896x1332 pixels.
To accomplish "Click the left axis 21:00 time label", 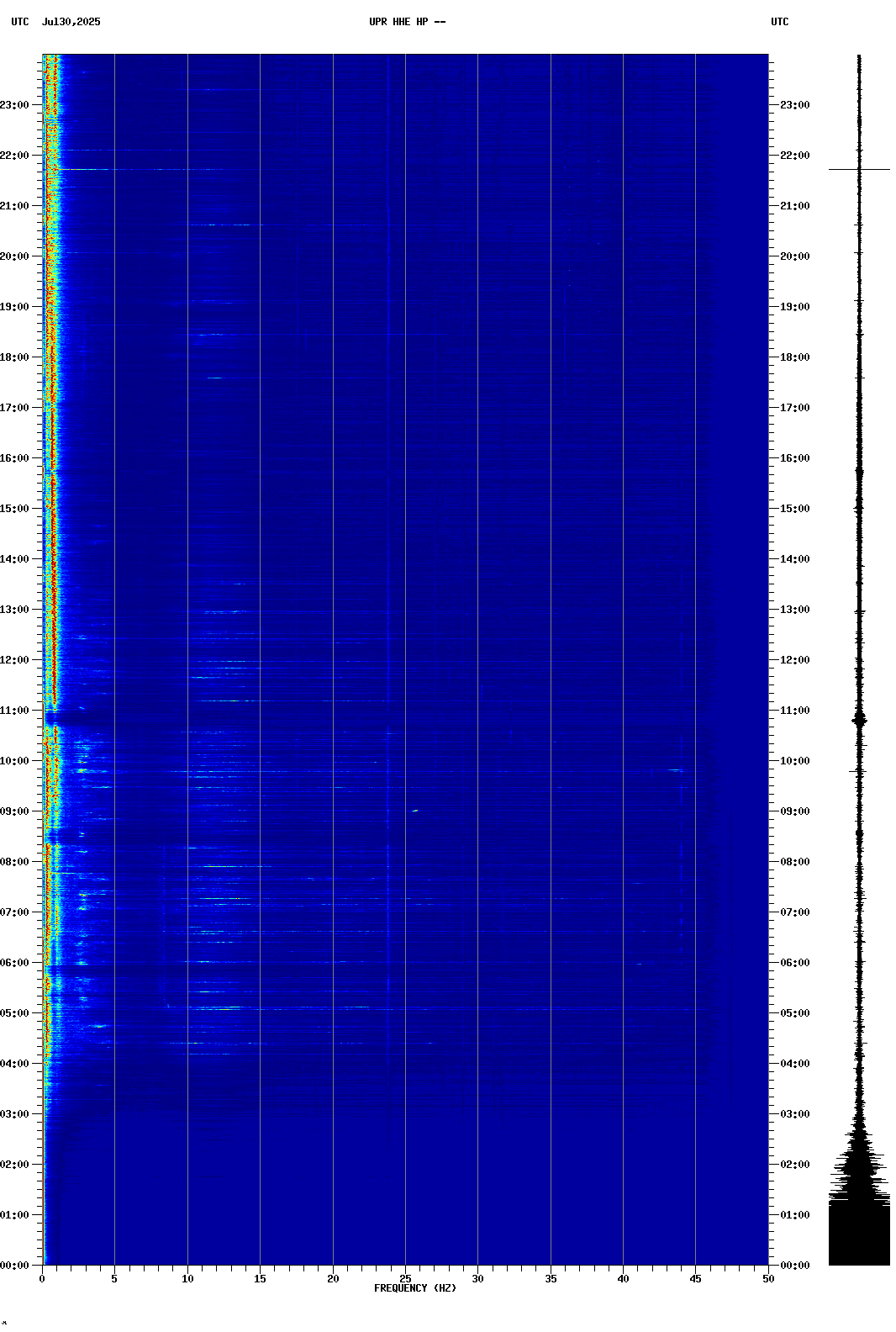I will click(14, 206).
